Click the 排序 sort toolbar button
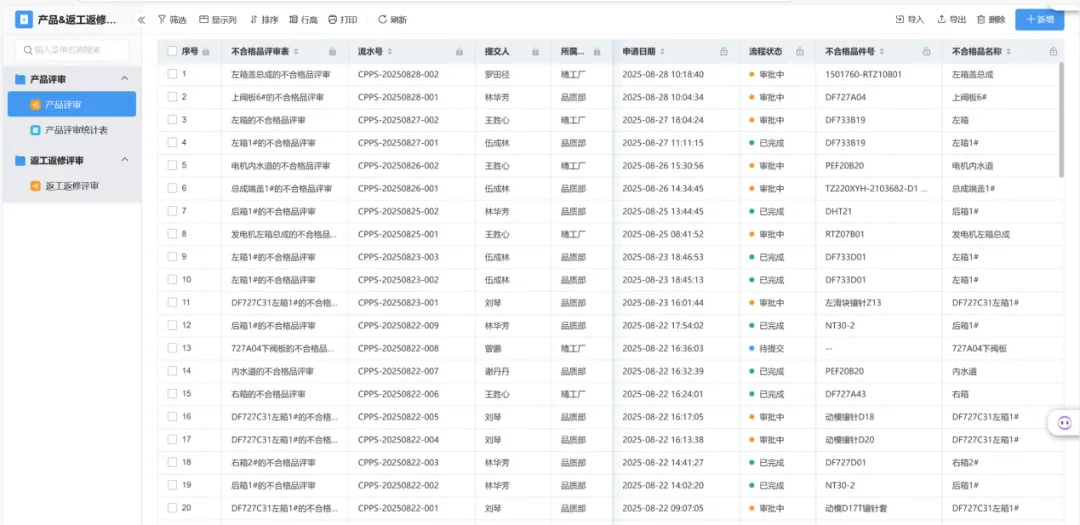1080x525 pixels. coord(263,20)
